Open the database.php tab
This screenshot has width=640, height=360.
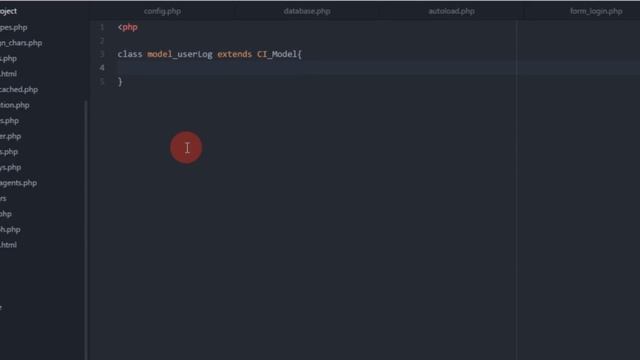coord(307,11)
